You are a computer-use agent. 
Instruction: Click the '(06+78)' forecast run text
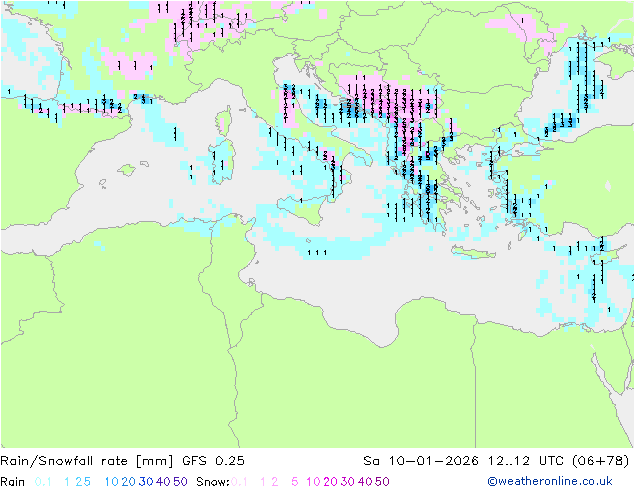click(601, 460)
